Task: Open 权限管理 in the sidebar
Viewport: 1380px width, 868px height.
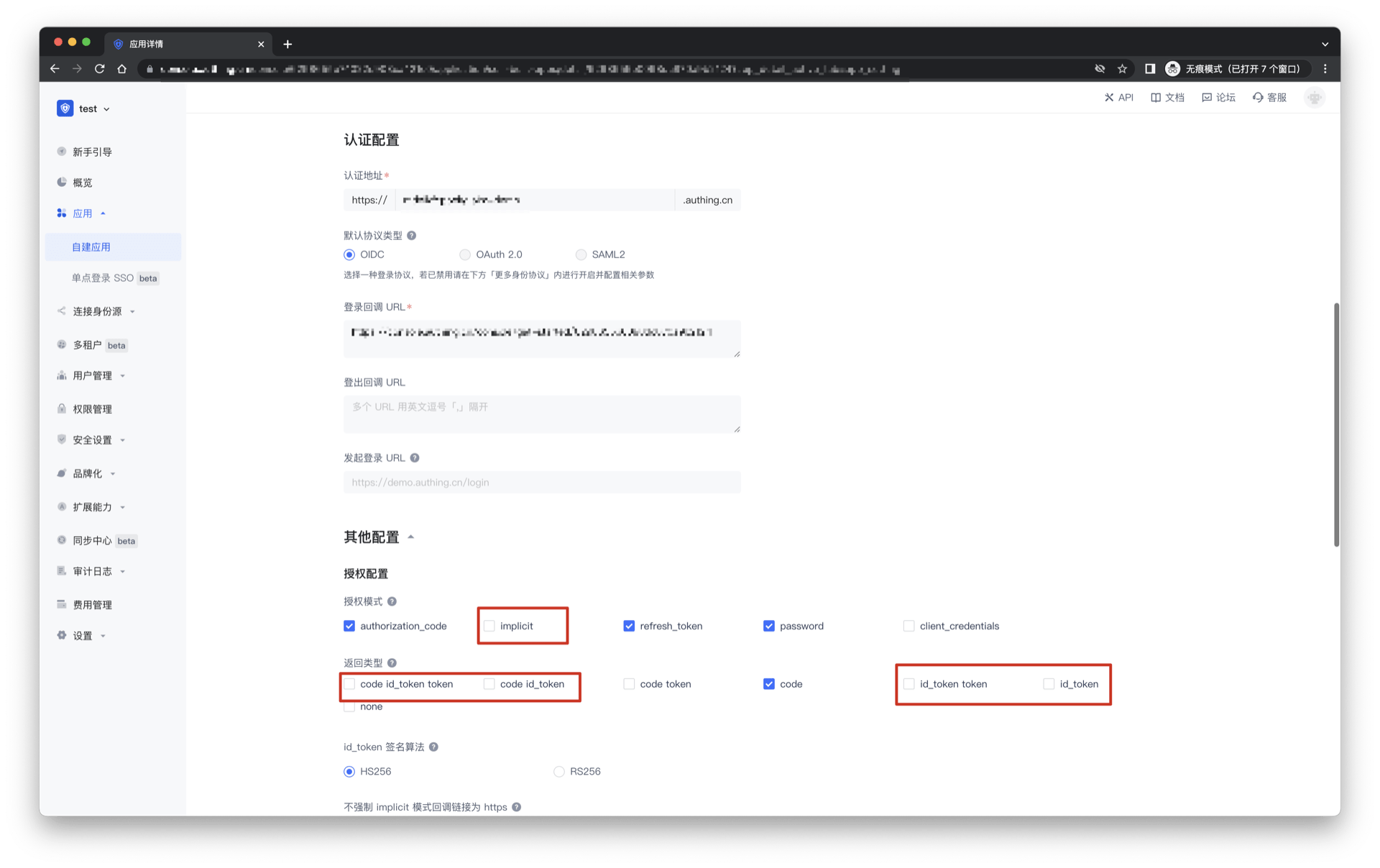Action: point(91,408)
